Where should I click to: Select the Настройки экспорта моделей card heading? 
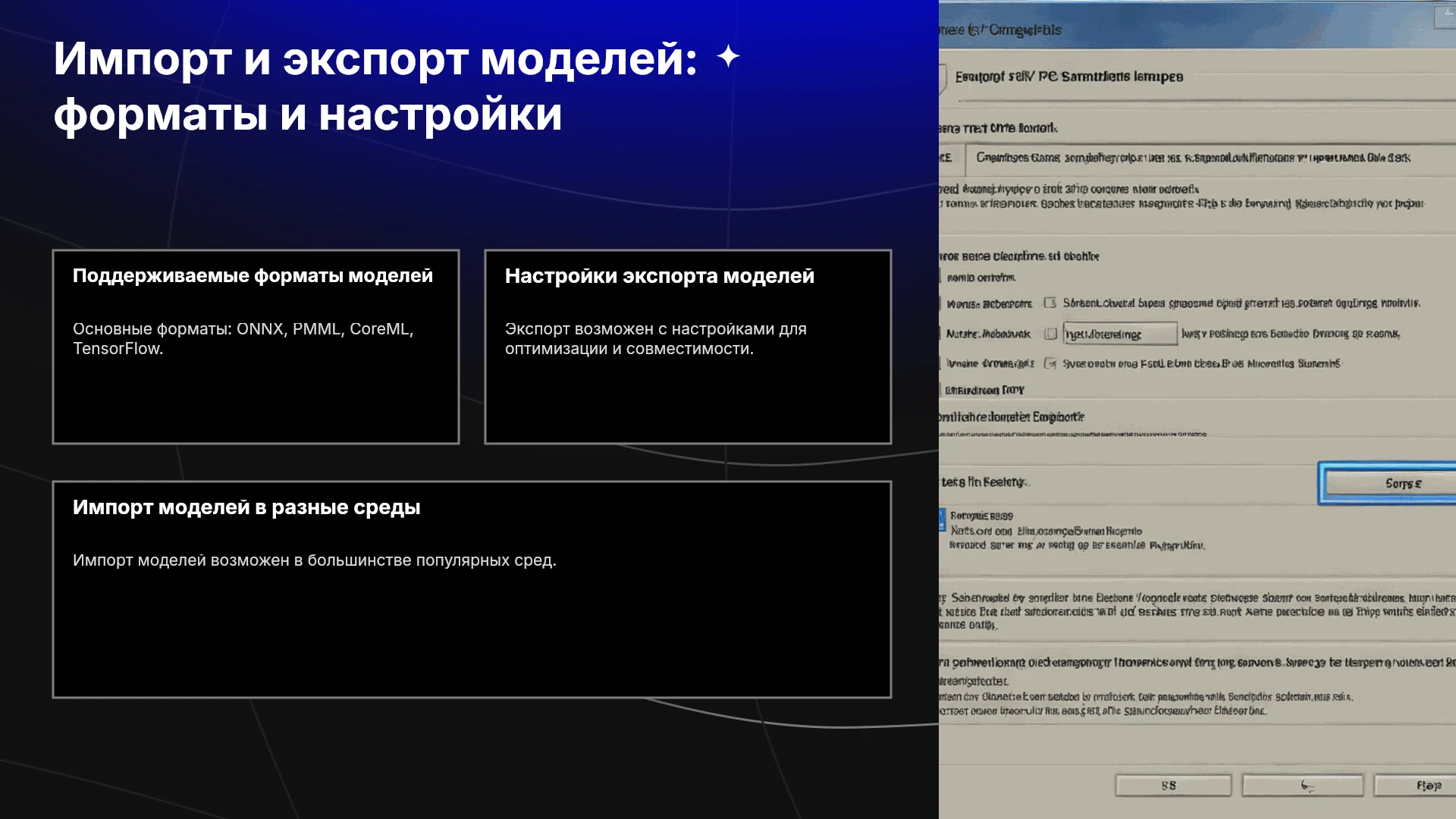(x=660, y=276)
